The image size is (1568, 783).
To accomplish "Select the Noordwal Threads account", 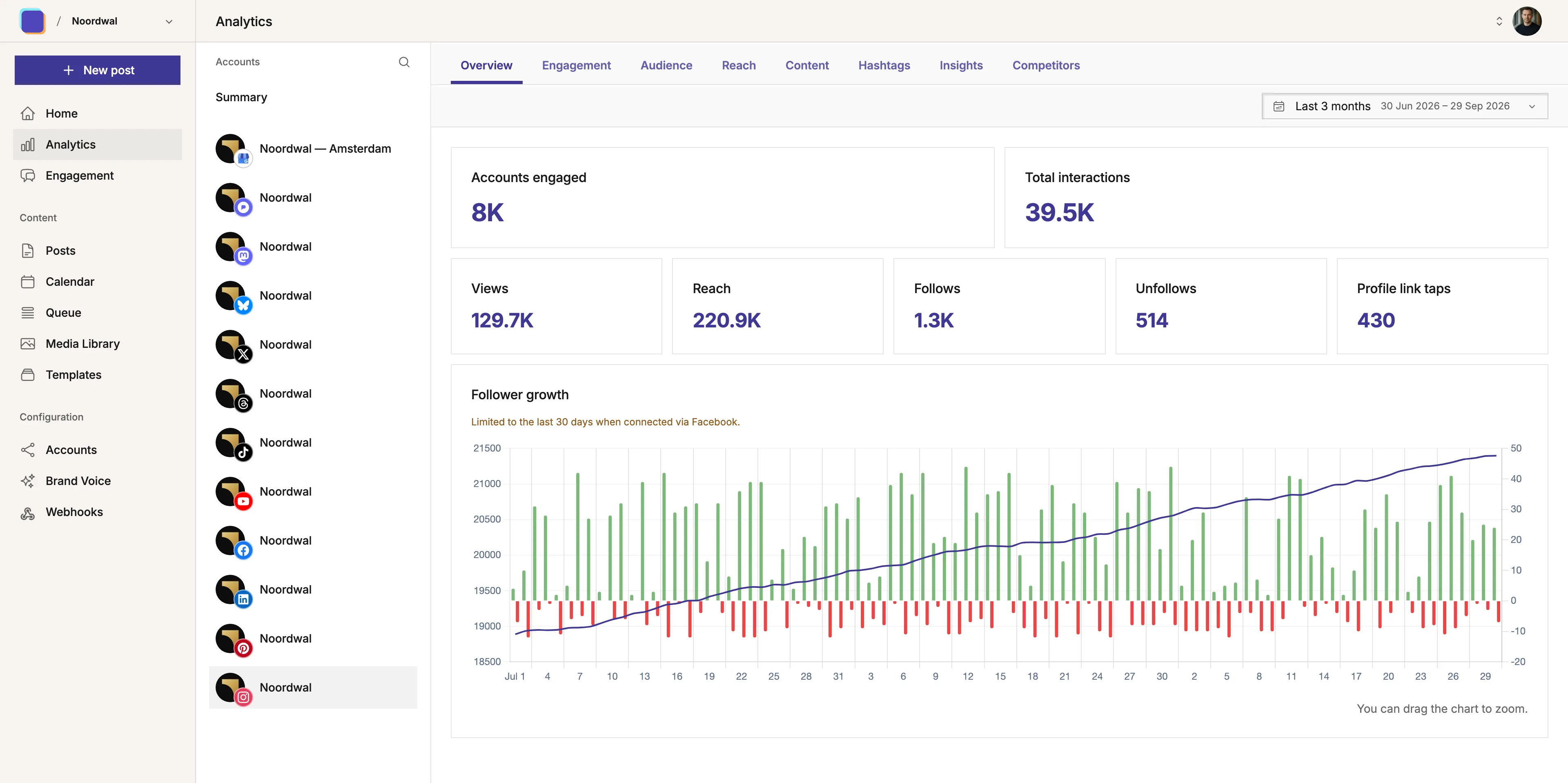I will 313,394.
